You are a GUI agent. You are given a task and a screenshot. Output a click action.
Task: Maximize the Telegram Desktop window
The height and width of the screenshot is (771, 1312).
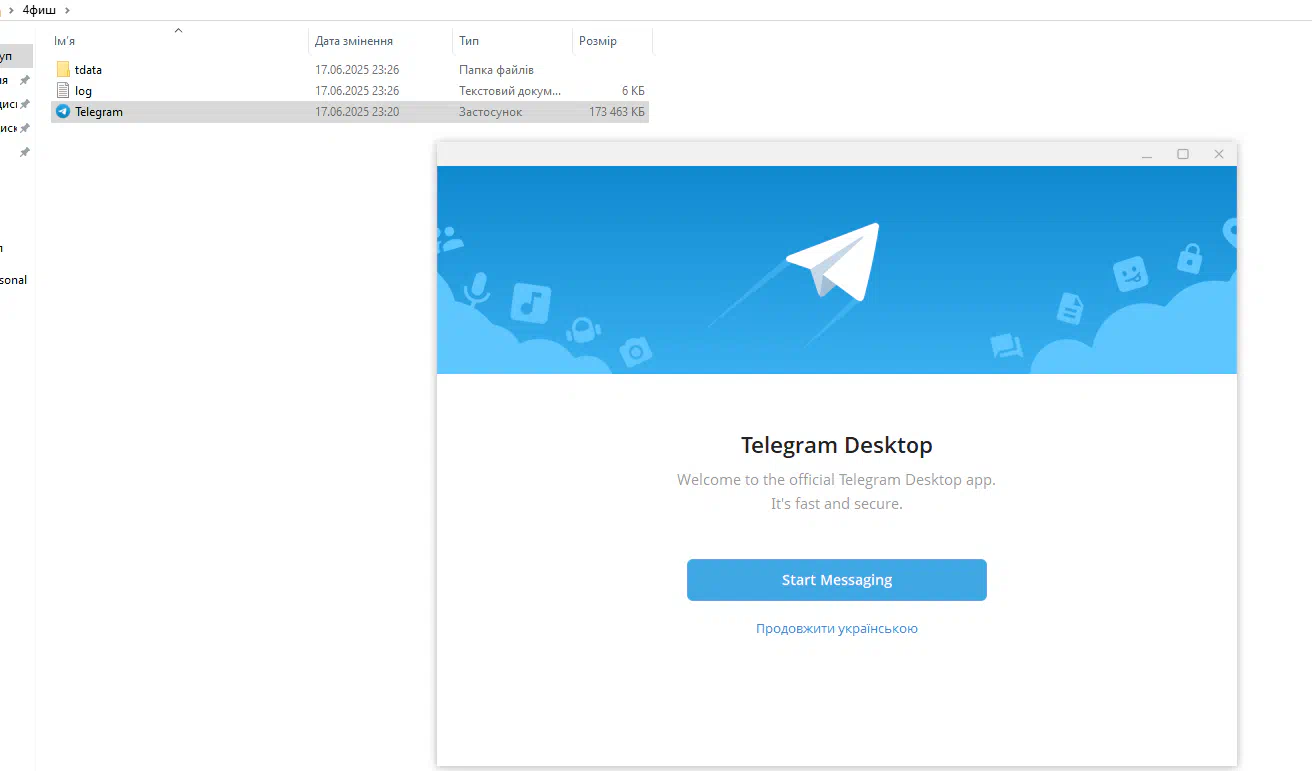tap(1183, 154)
